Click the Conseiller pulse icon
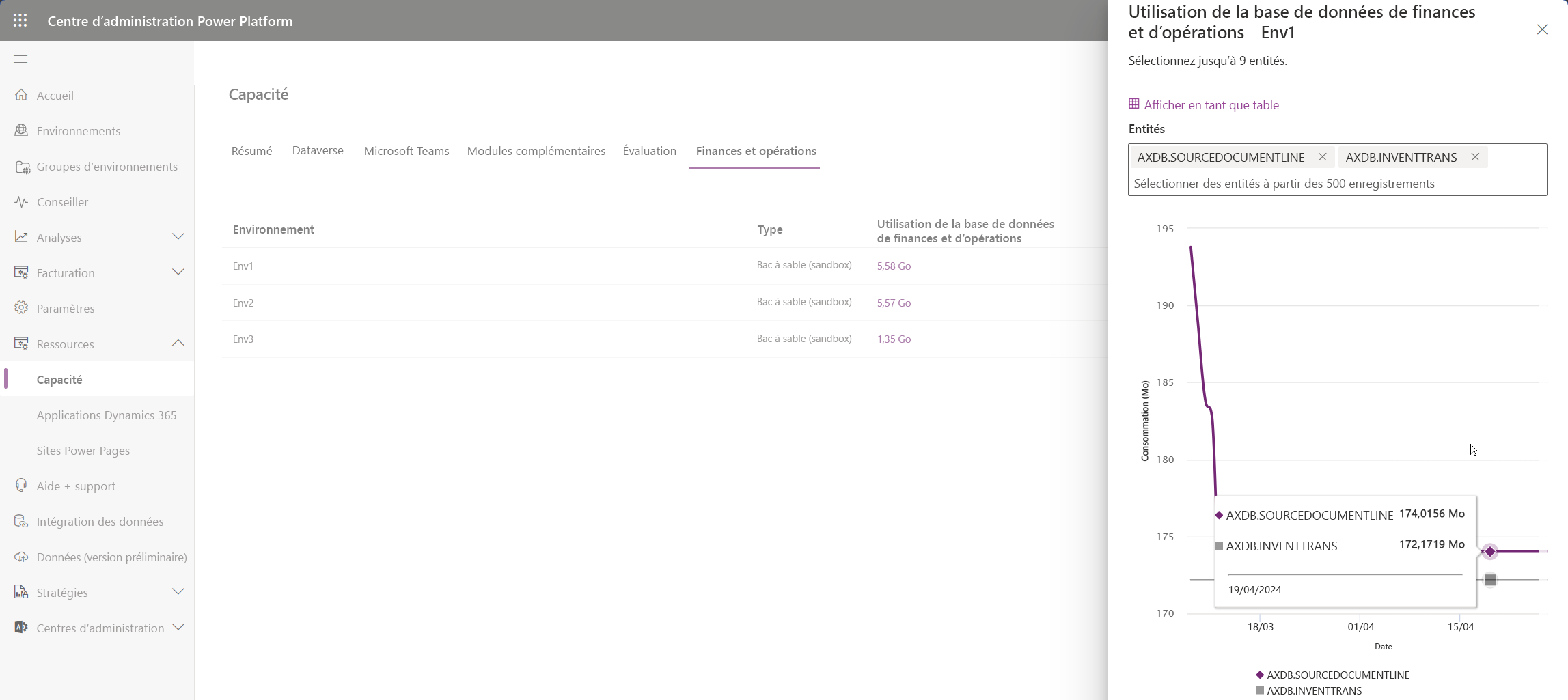 [x=21, y=201]
